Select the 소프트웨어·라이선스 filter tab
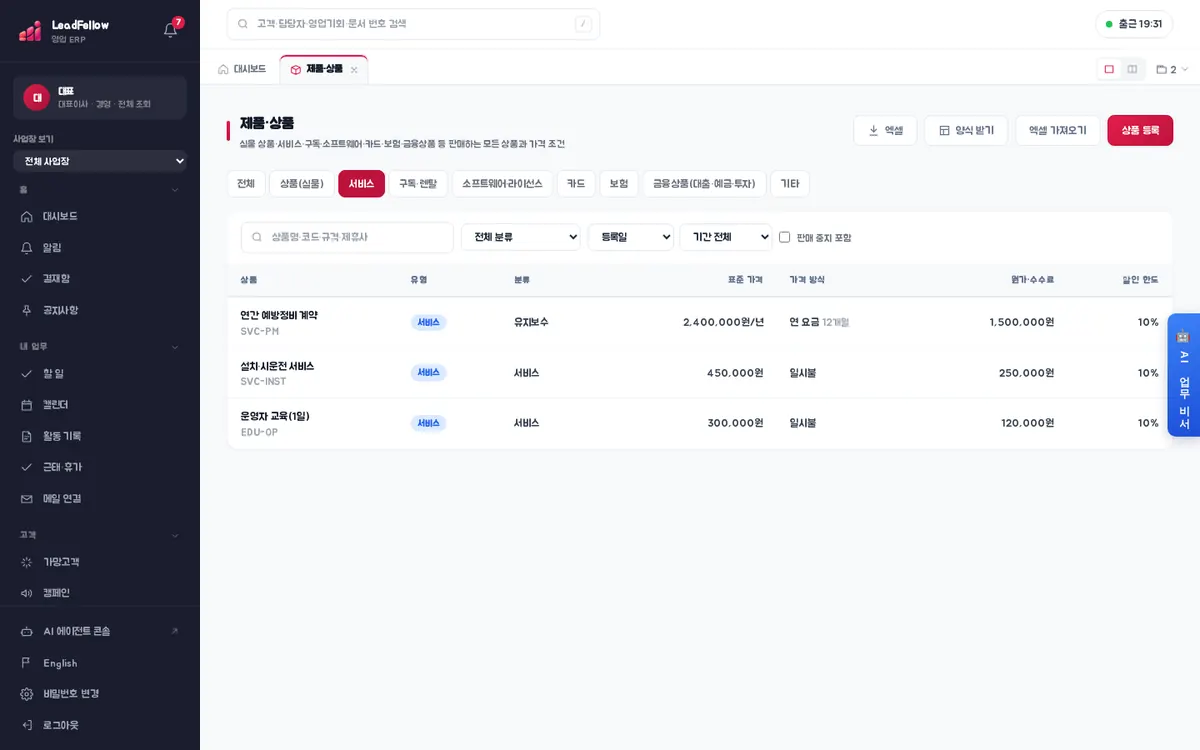This screenshot has height=750, width=1200. [x=502, y=184]
